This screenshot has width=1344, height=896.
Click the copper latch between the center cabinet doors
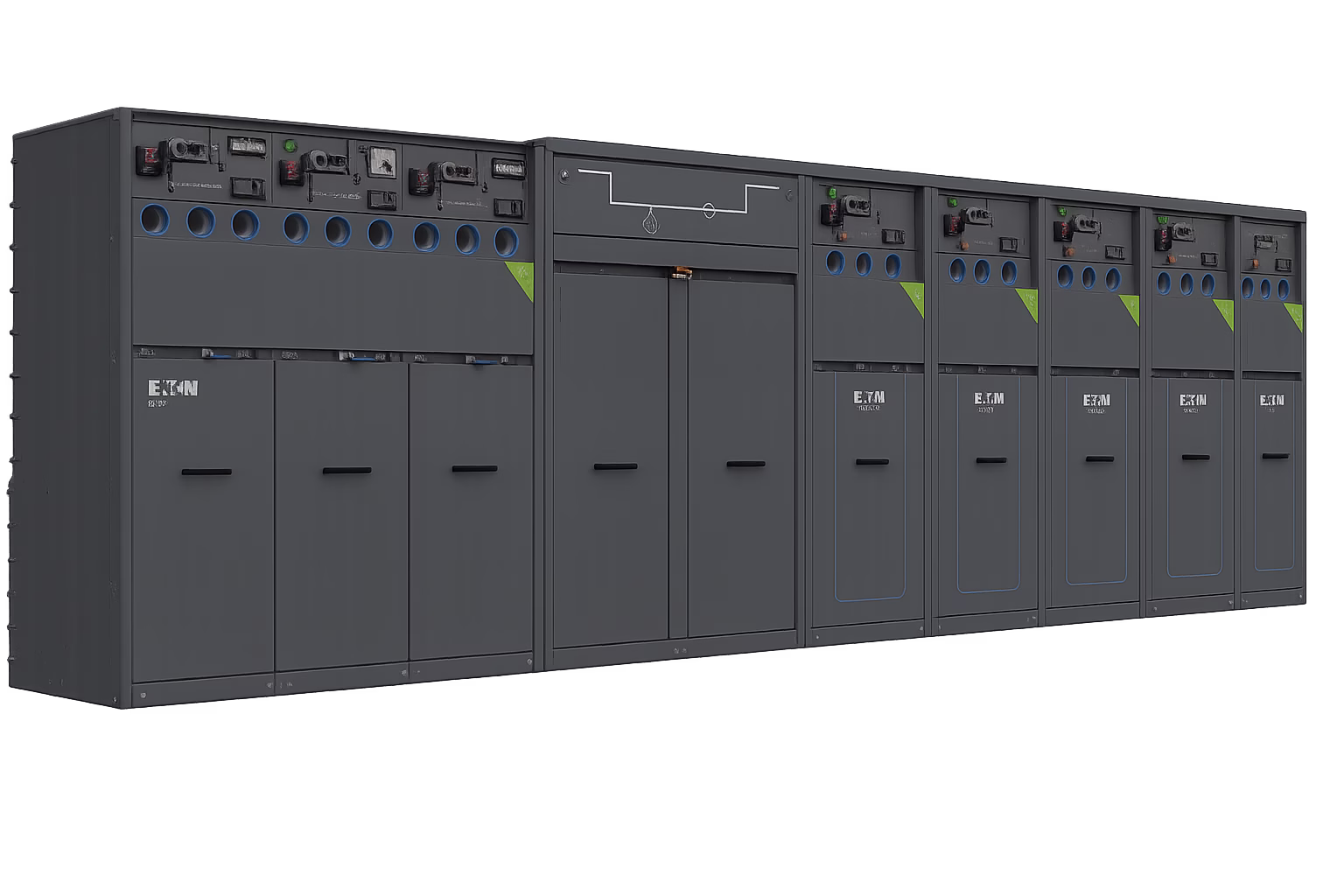coord(680,274)
